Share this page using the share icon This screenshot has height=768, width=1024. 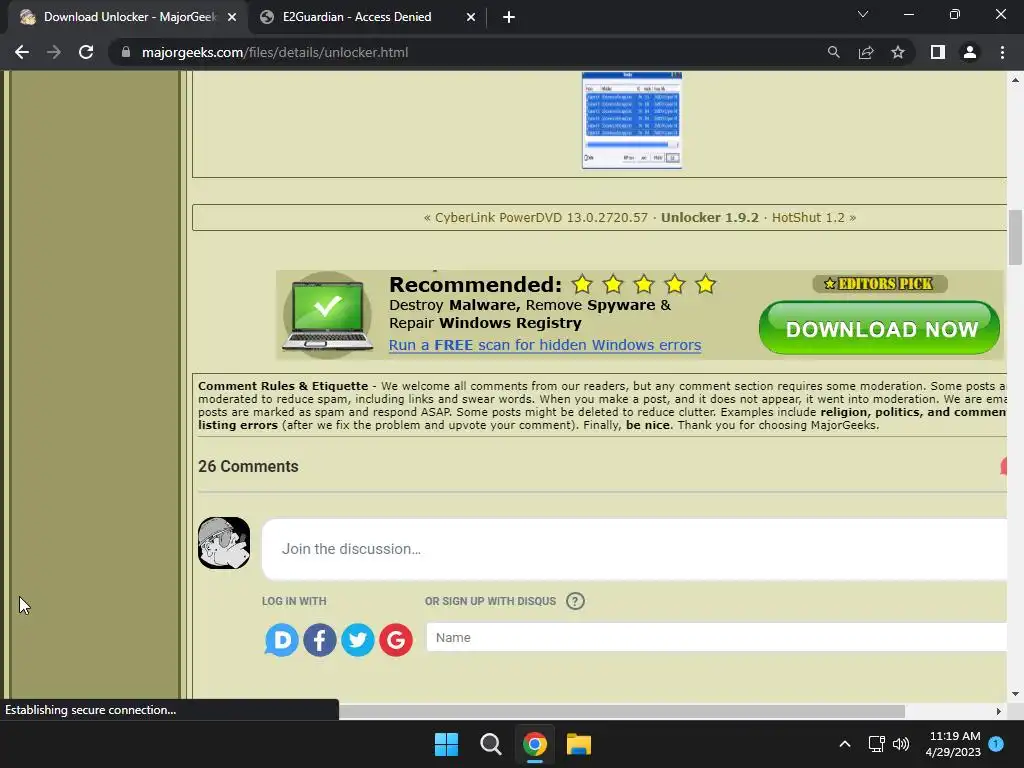(866, 52)
